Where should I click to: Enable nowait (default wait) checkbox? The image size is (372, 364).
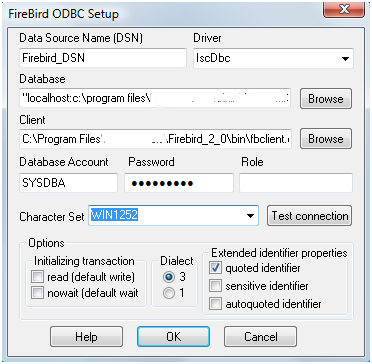(x=37, y=293)
